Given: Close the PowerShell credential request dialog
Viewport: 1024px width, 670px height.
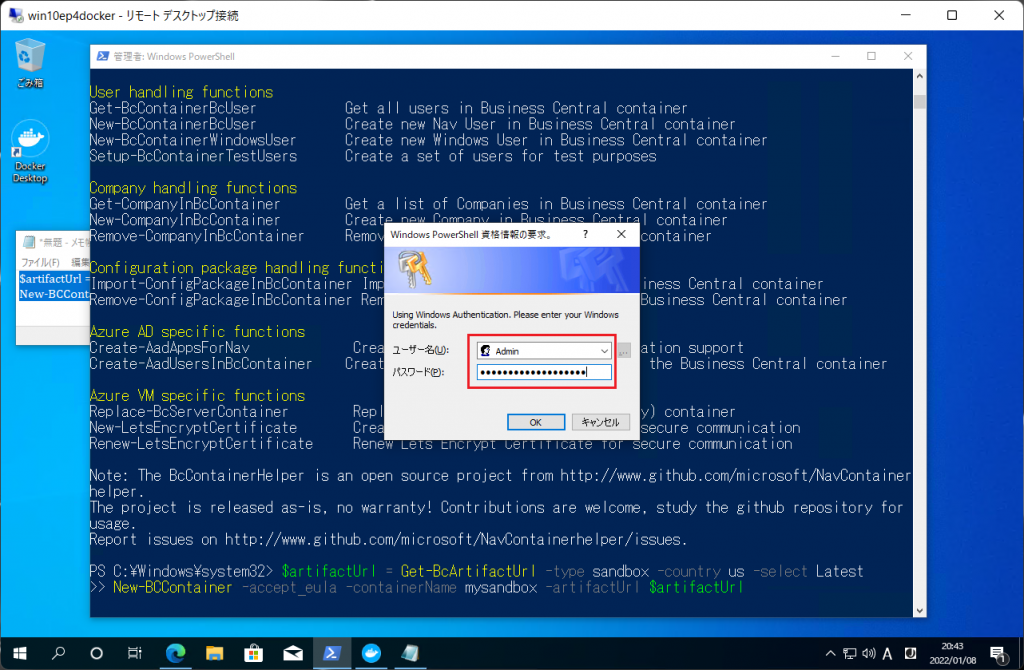Looking at the screenshot, I should [621, 234].
